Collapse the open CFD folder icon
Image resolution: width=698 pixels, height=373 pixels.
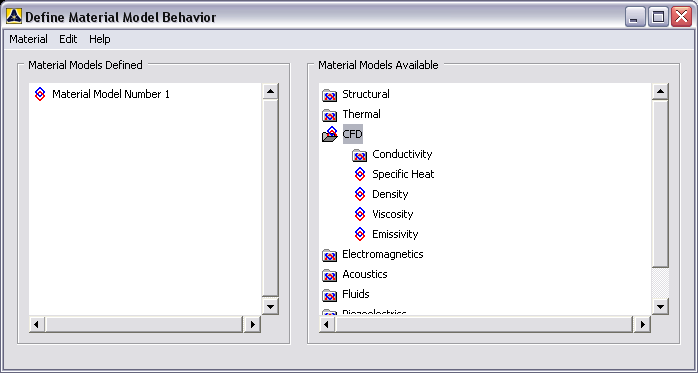coord(330,134)
